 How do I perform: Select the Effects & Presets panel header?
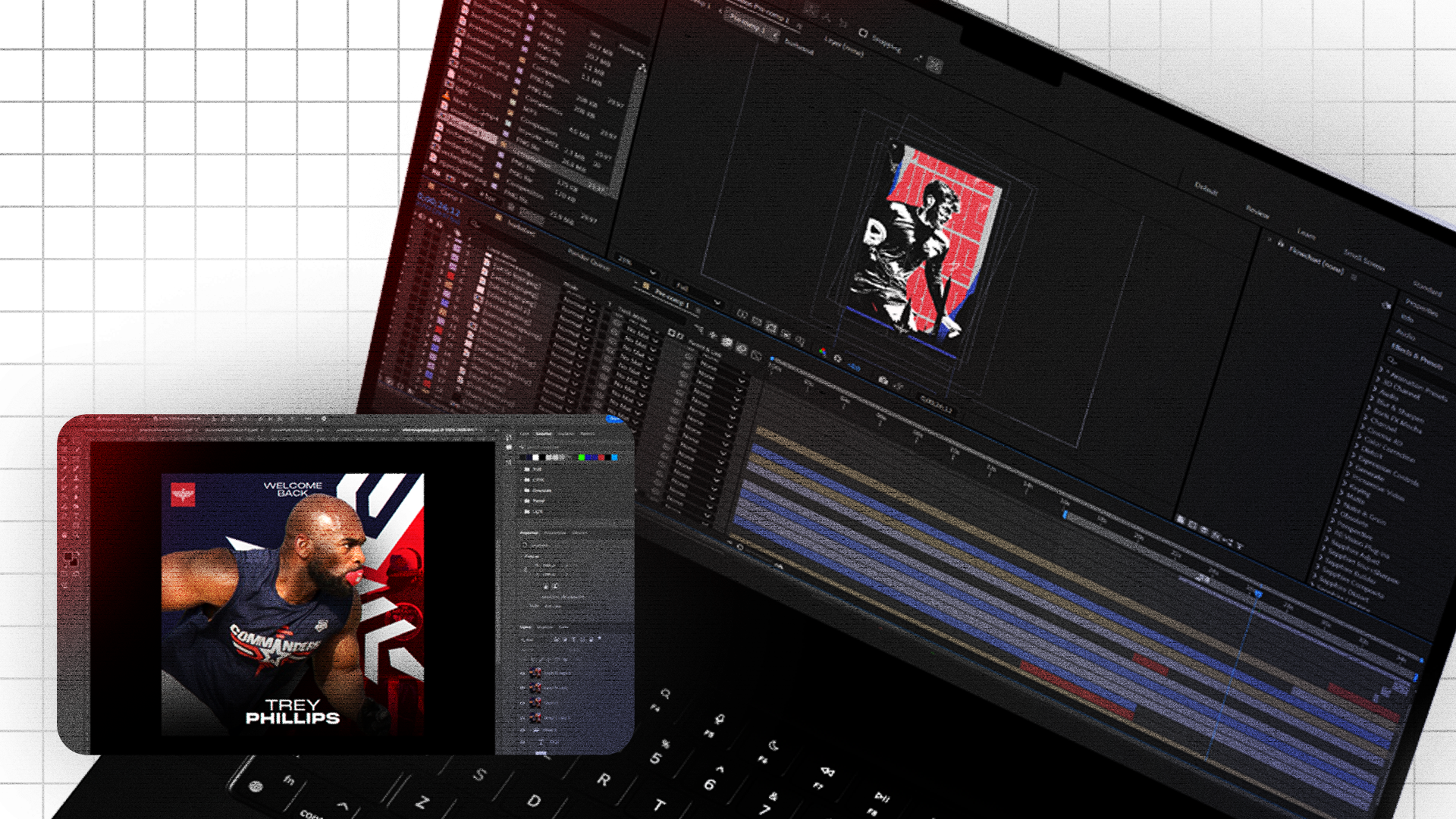[1417, 356]
